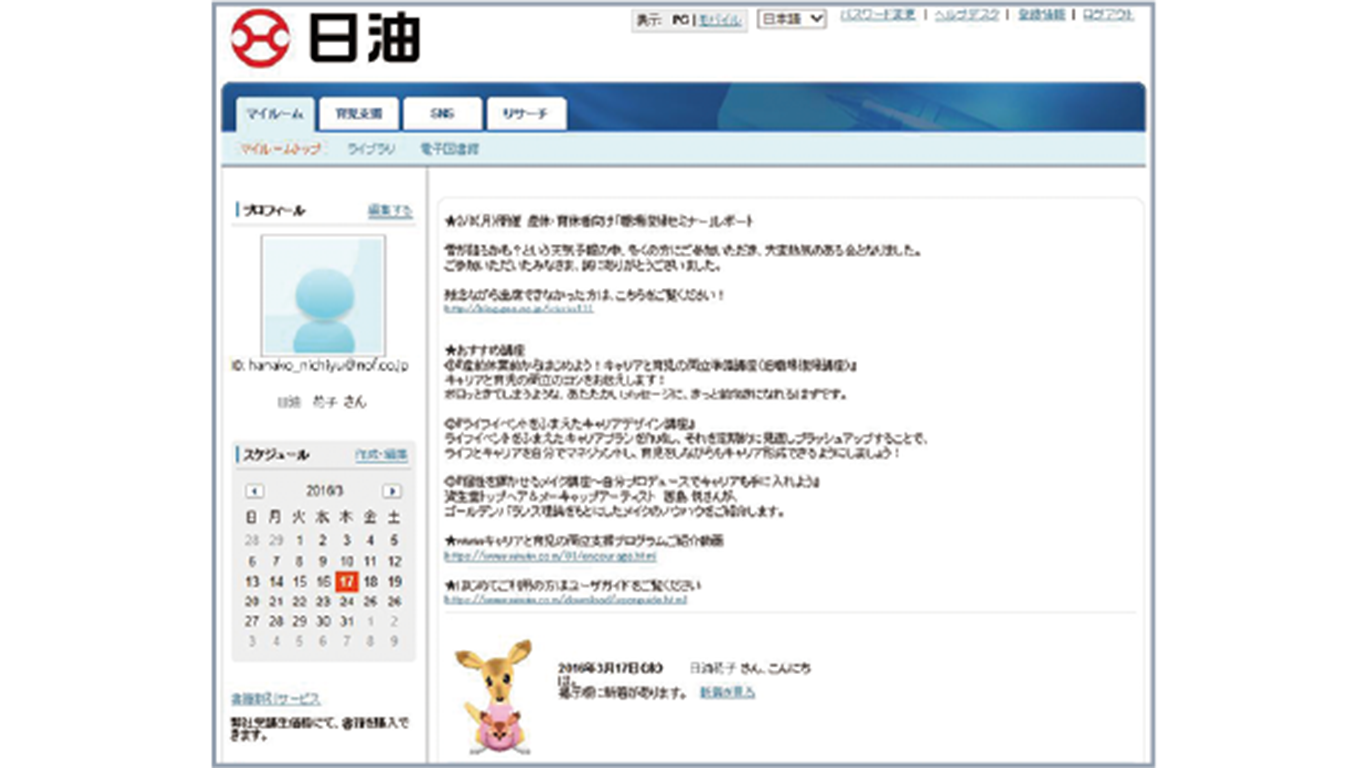Select highlighted date 17 in calendar
1366x768 pixels.
pos(346,581)
